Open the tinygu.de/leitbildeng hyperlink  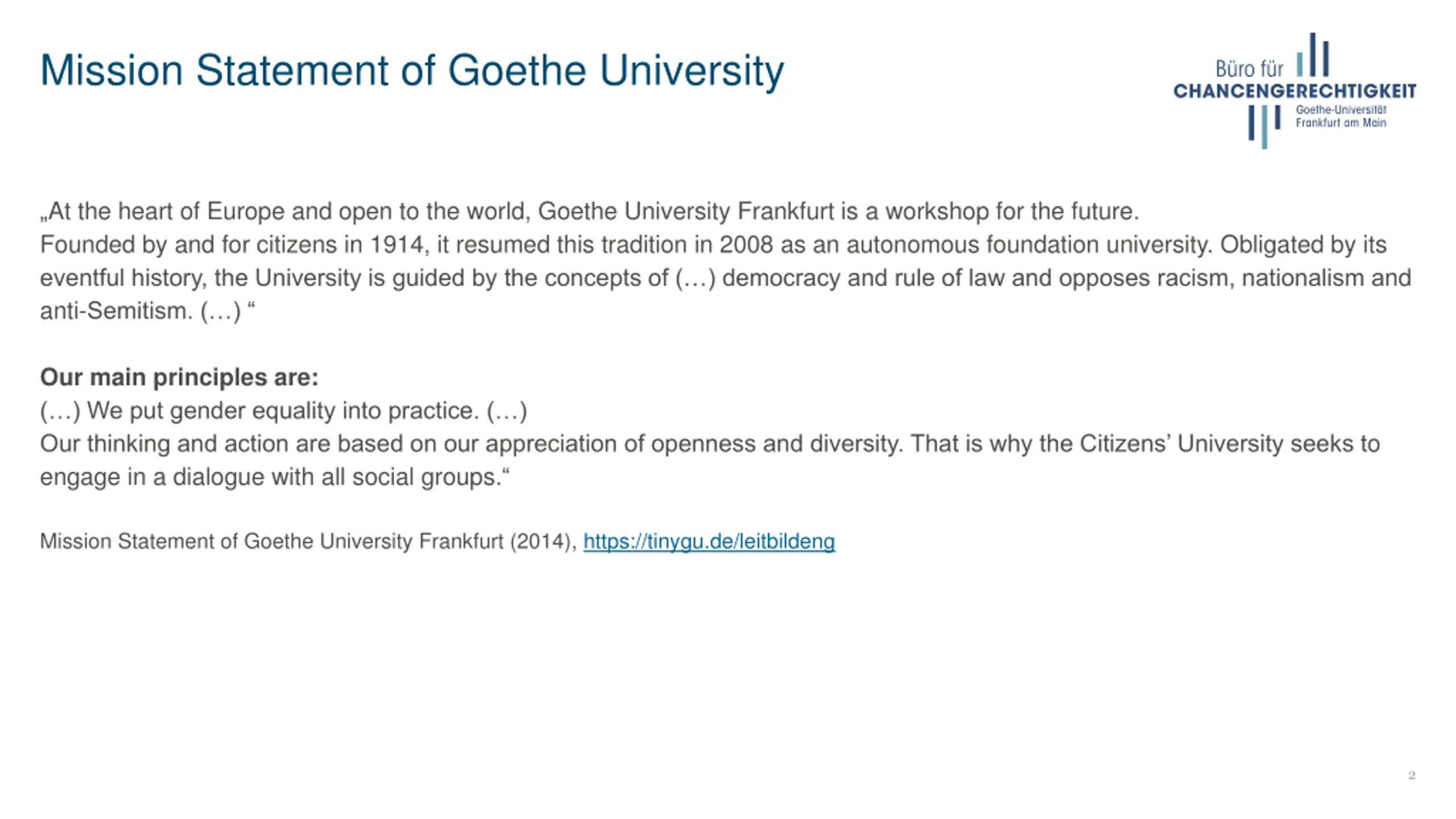(709, 541)
